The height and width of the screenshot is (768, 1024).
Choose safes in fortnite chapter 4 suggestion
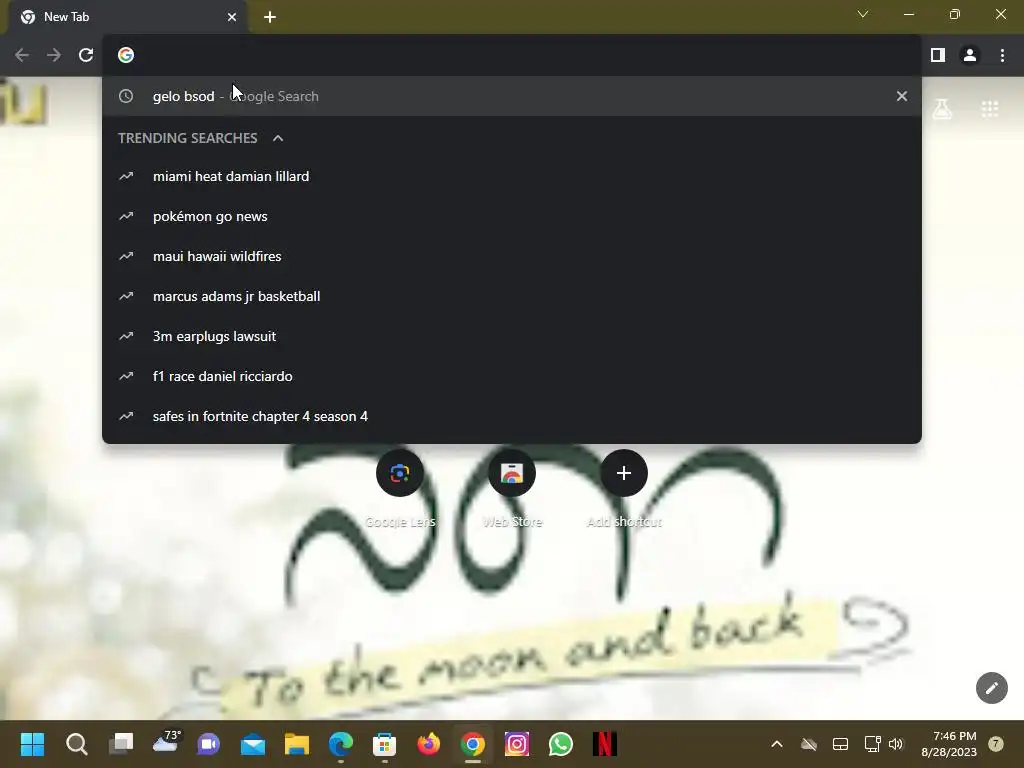pos(512,416)
